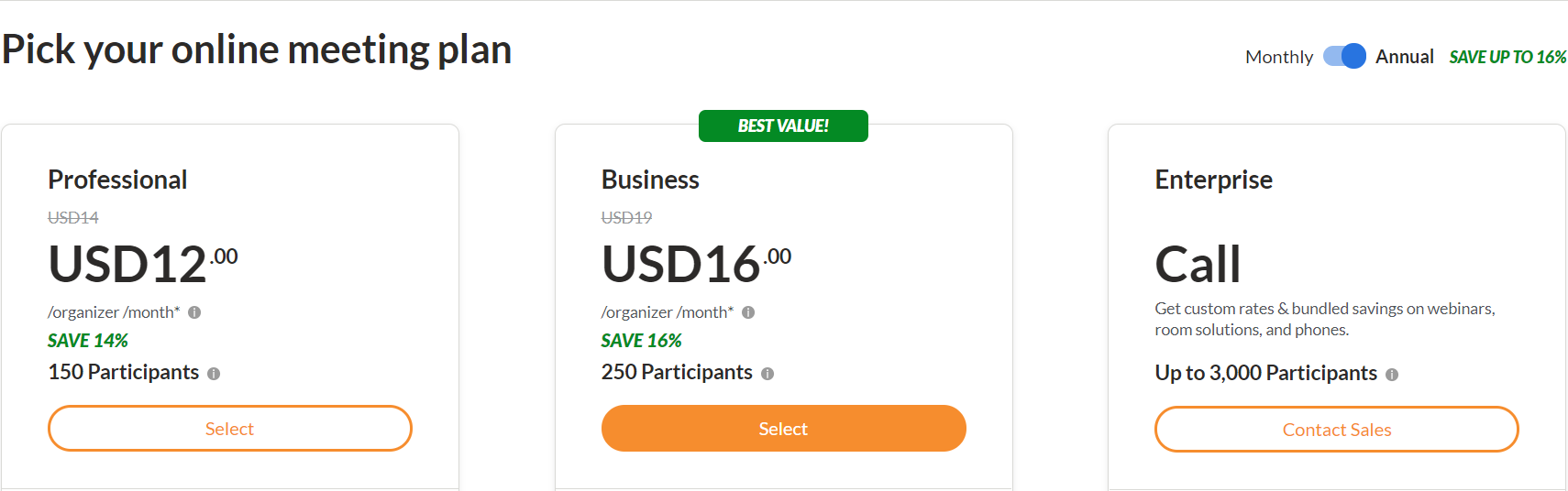Toggle the Monthly/Annual billing switch
The height and width of the screenshot is (491, 1568).
[1344, 57]
